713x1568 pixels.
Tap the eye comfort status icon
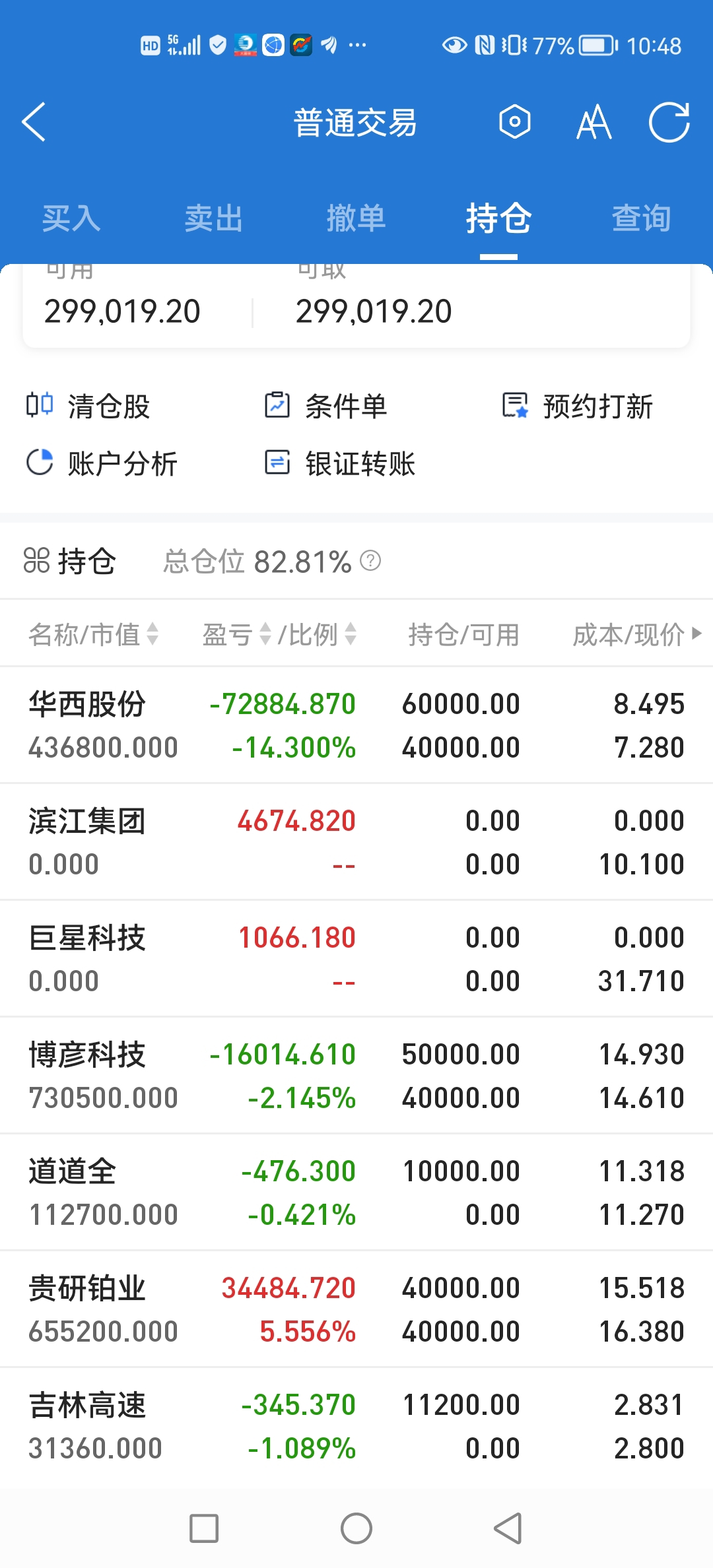[x=454, y=45]
